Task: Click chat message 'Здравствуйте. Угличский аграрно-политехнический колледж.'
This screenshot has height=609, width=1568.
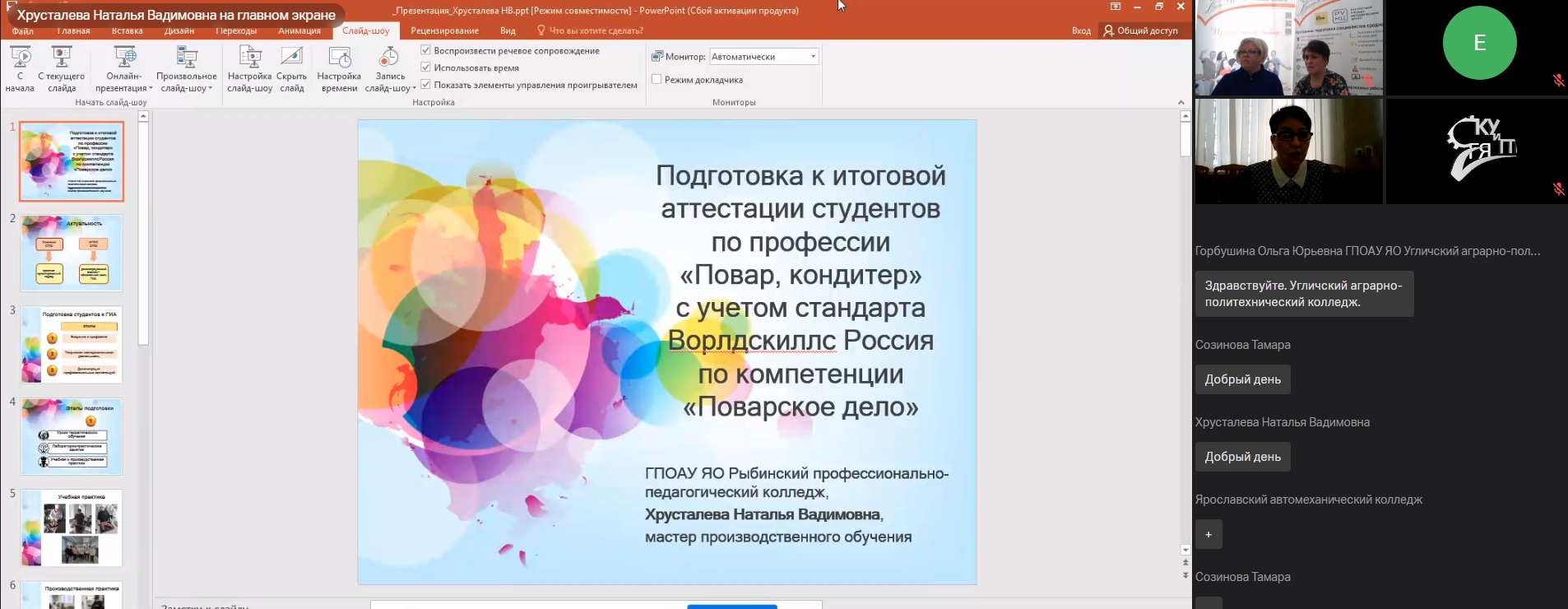Action: click(1304, 294)
